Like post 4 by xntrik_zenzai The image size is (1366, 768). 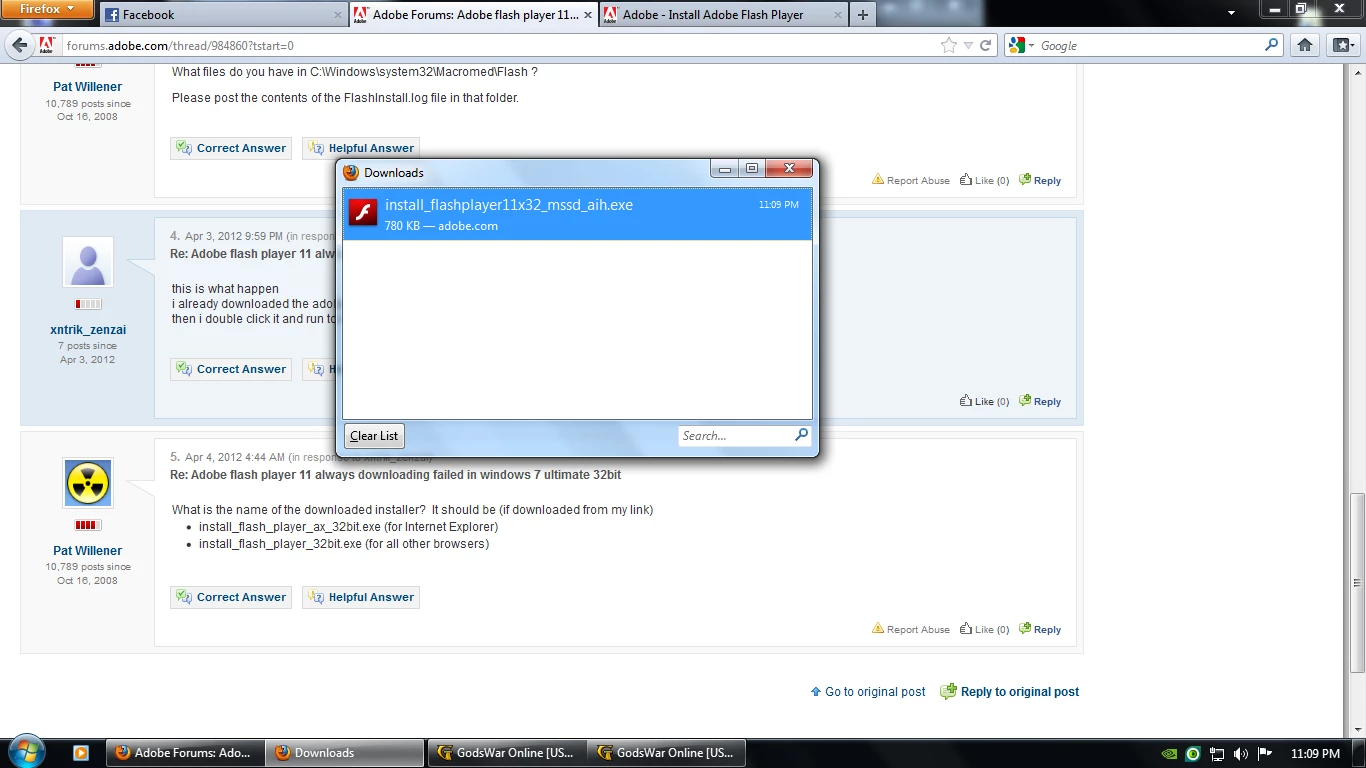(984, 401)
